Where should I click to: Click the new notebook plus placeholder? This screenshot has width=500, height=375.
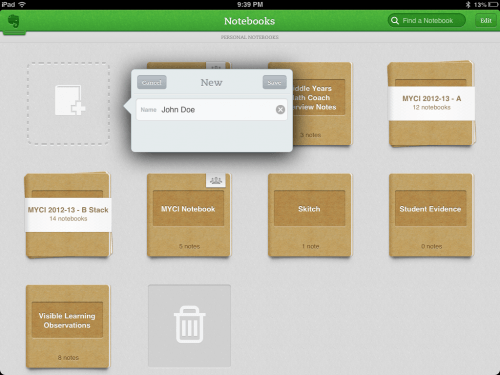click(69, 104)
